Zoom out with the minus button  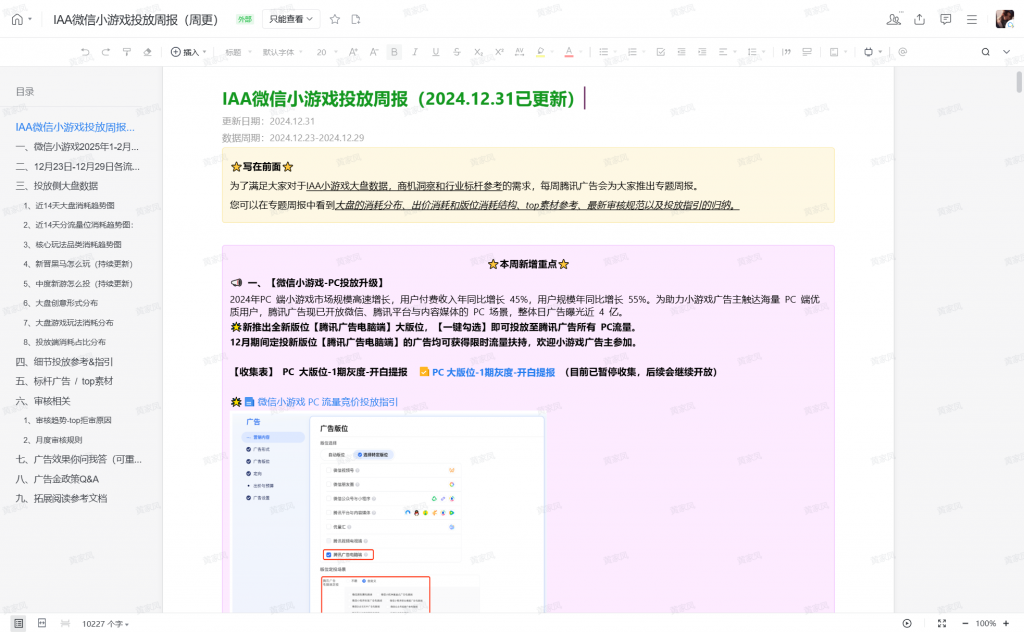pyautogui.click(x=965, y=624)
